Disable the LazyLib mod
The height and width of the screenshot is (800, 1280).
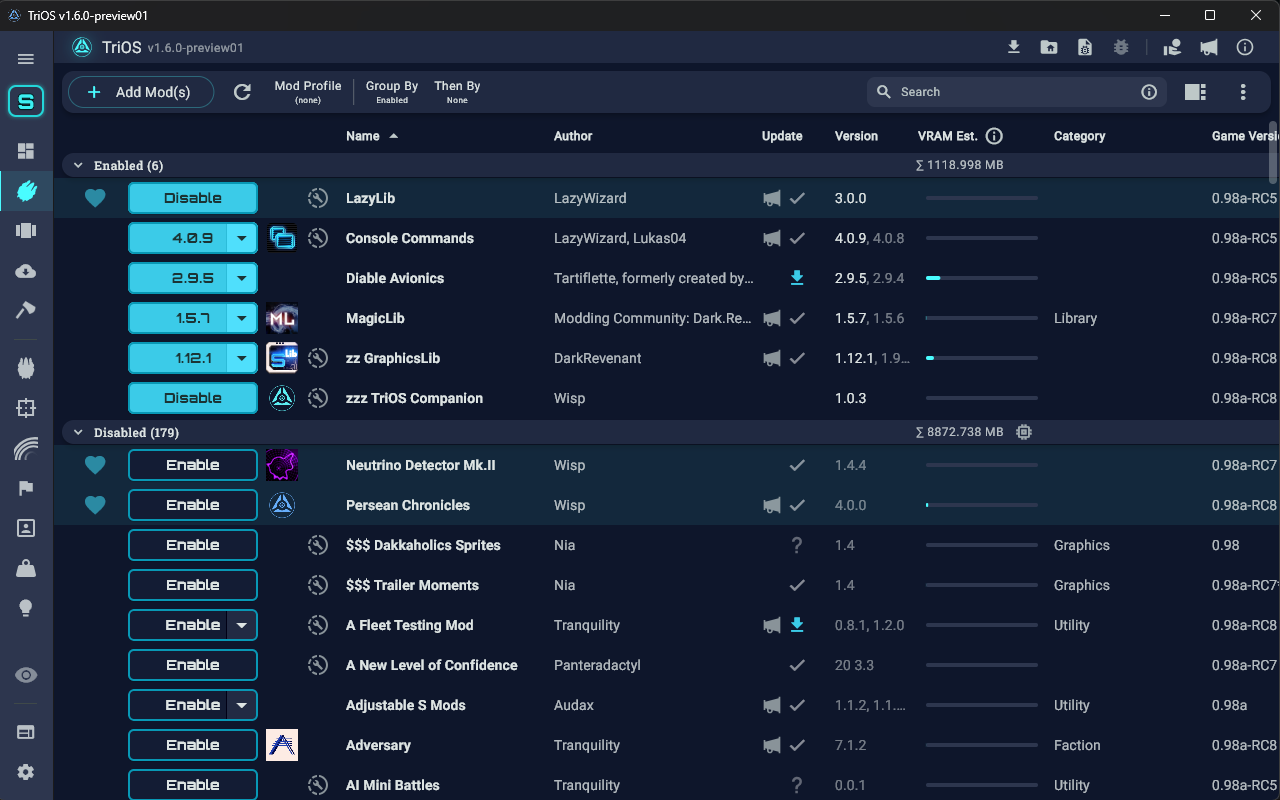(x=193, y=198)
